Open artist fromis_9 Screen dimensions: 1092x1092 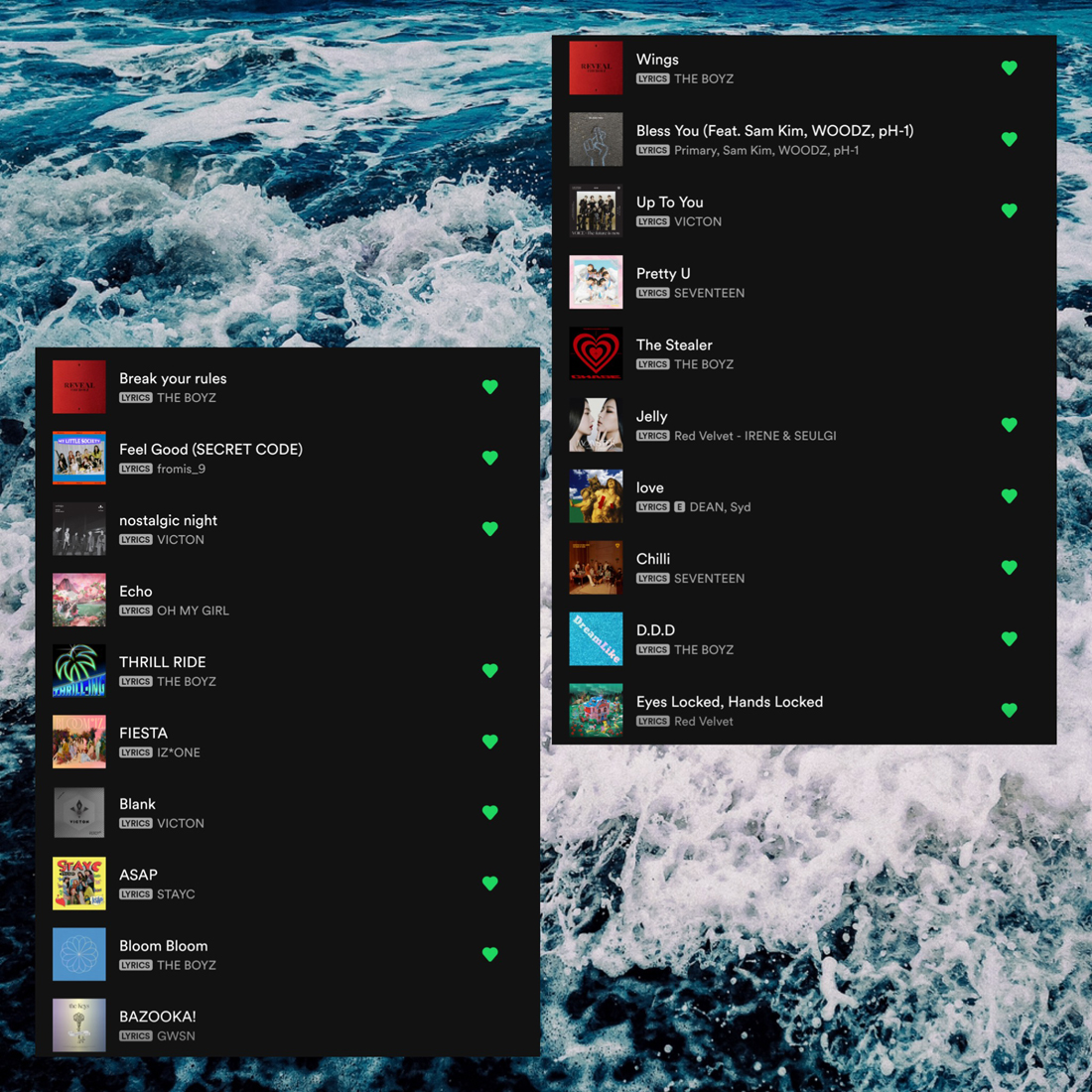pyautogui.click(x=181, y=469)
